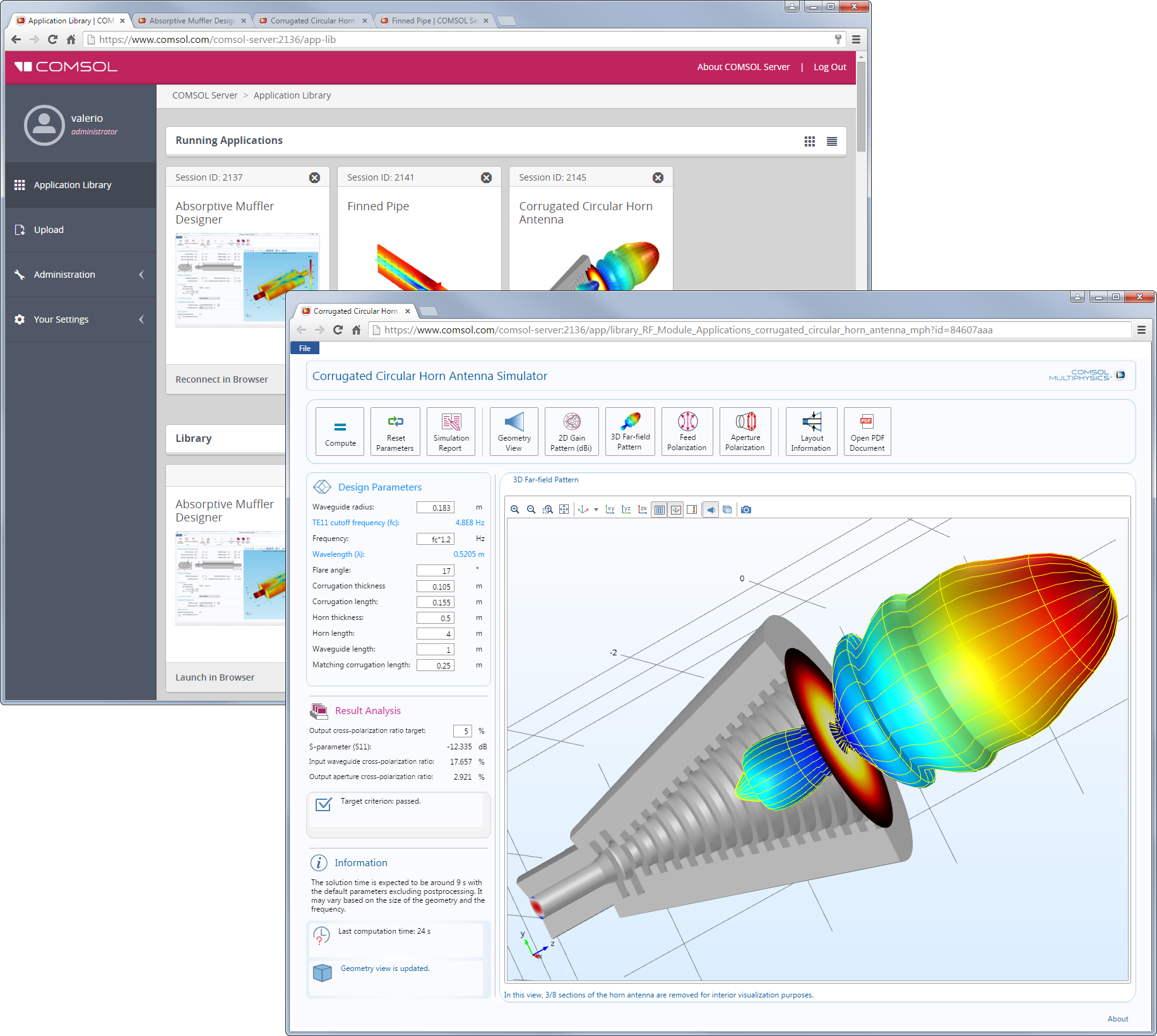Switch Running Applications to list view
This screenshot has height=1036, width=1157.
(x=832, y=141)
